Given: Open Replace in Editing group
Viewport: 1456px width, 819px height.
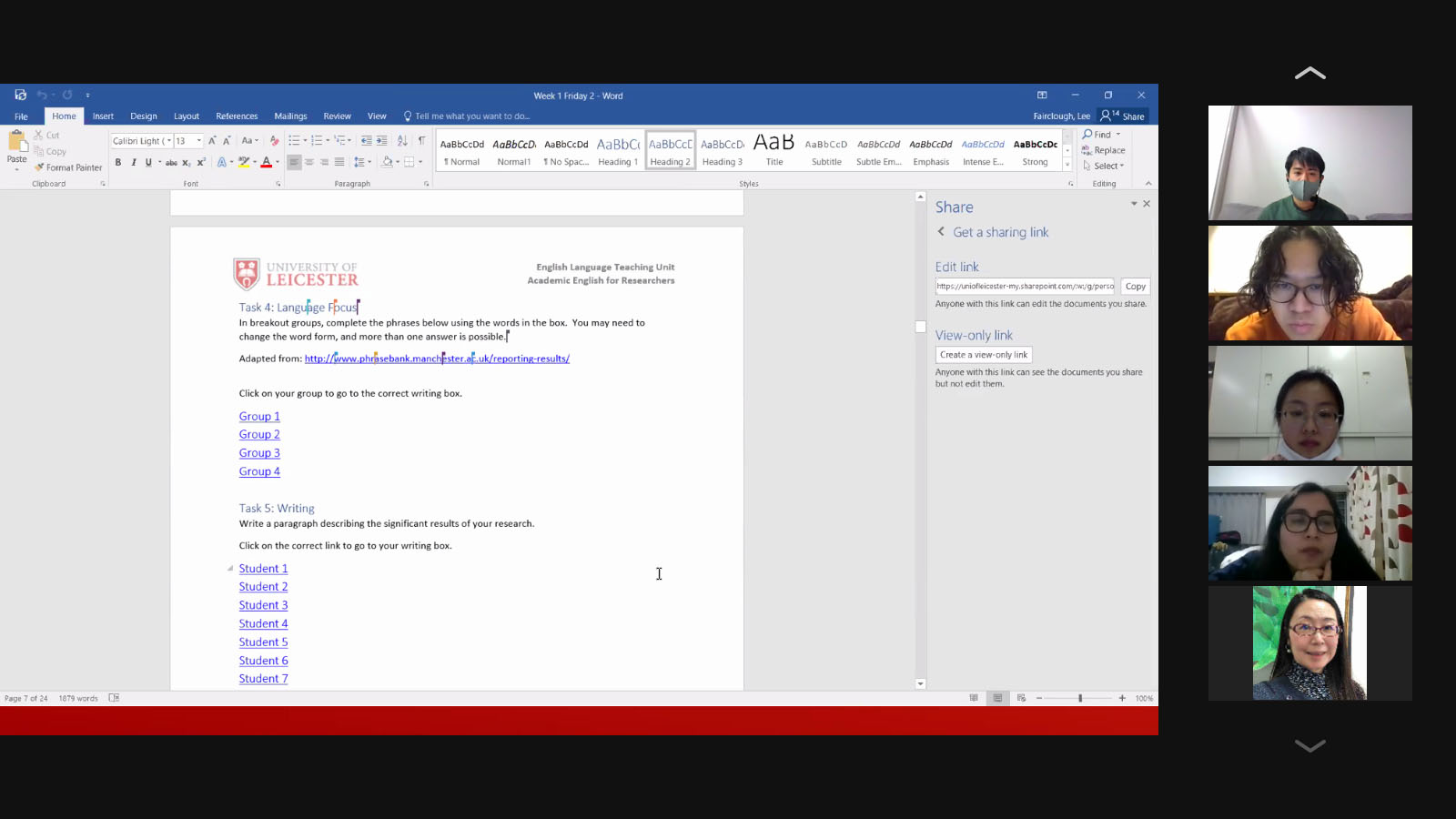Looking at the screenshot, I should click(1104, 150).
